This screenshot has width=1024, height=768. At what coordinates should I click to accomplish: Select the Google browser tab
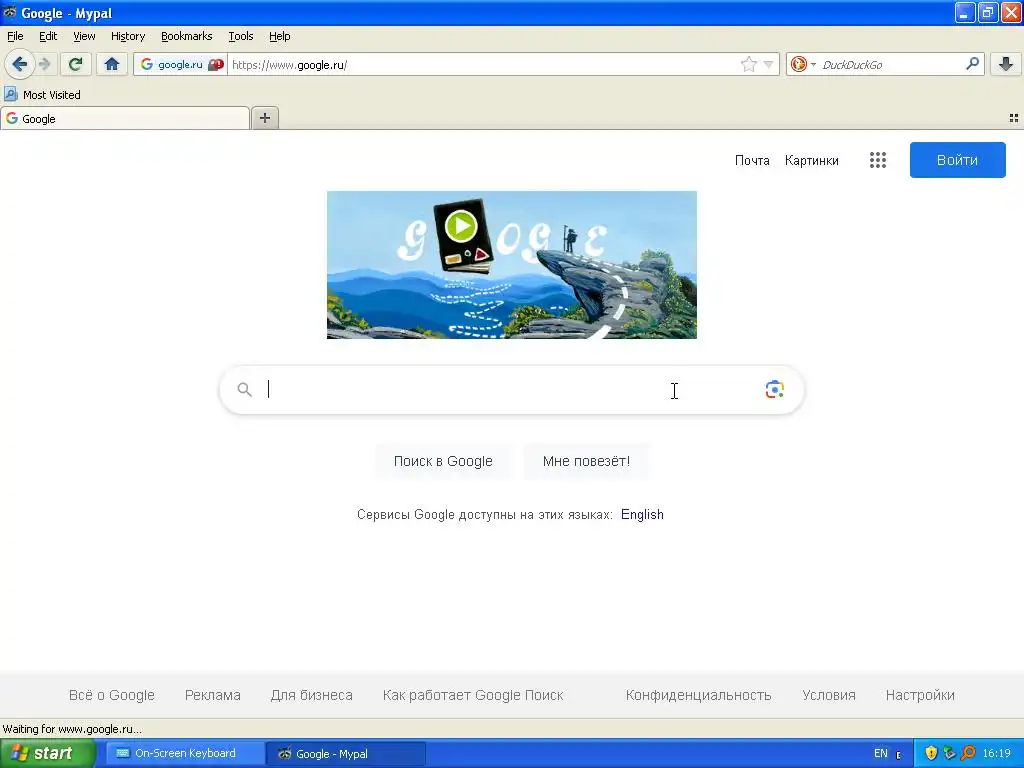125,118
